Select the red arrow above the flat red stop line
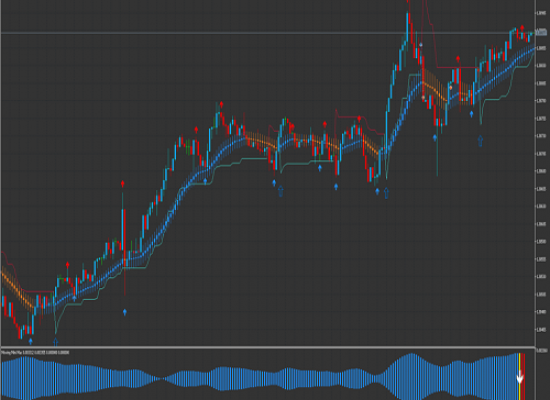550x400 pixels. tap(458, 58)
